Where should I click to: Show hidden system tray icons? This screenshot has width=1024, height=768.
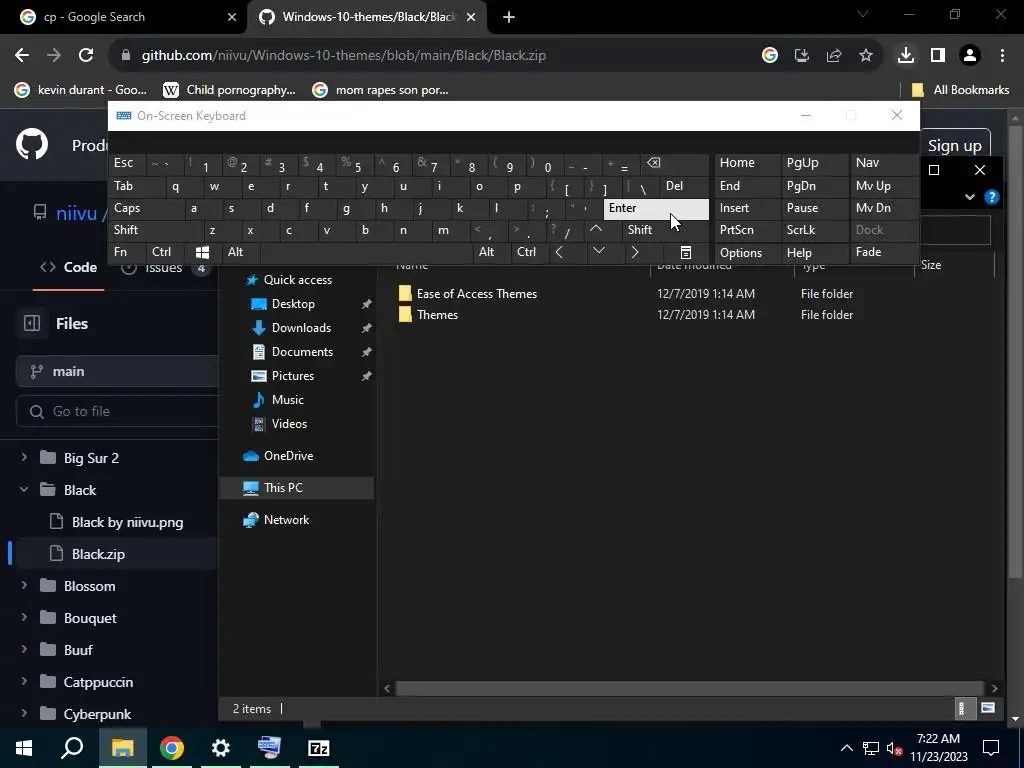point(846,748)
